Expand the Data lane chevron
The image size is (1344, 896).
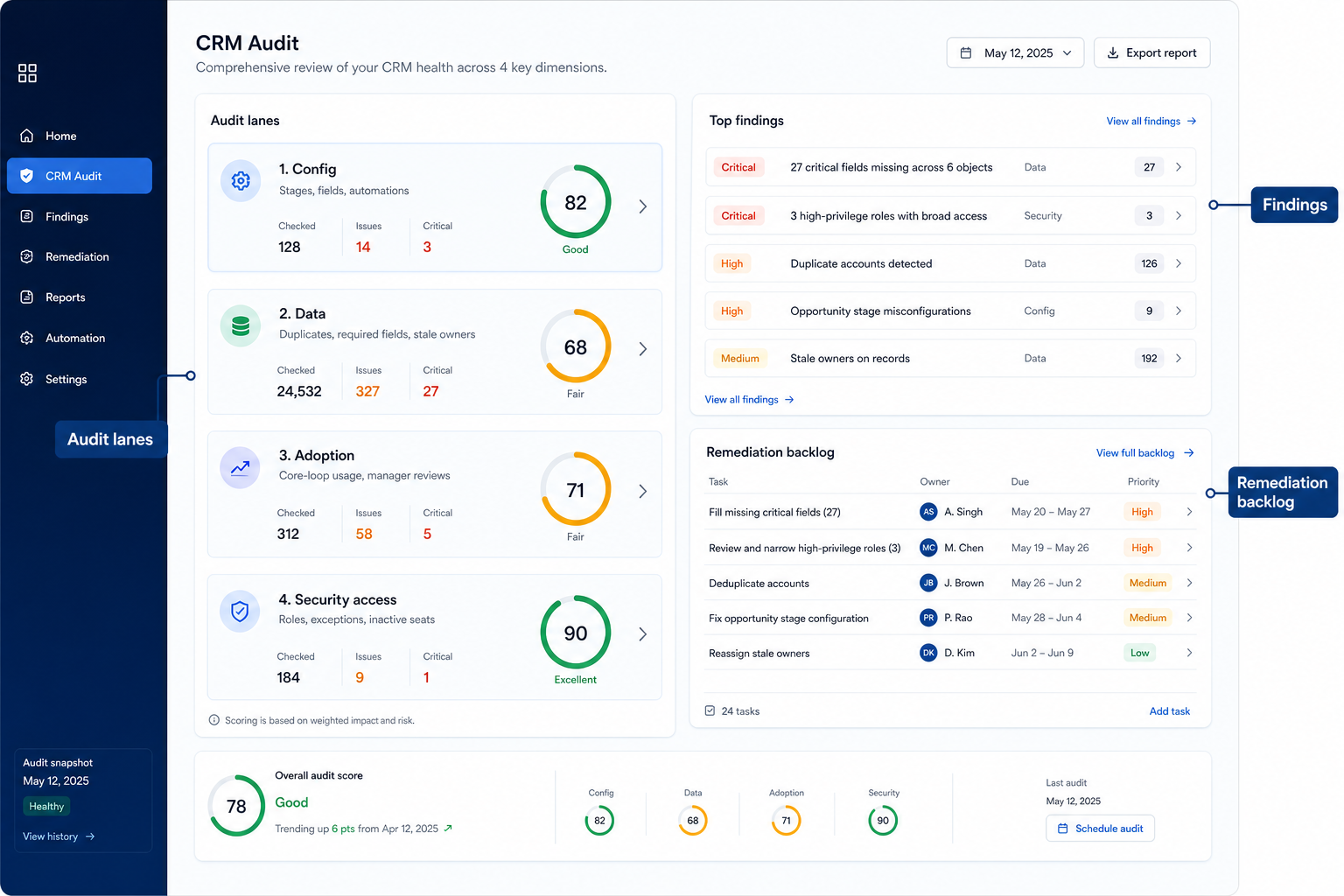(x=643, y=349)
